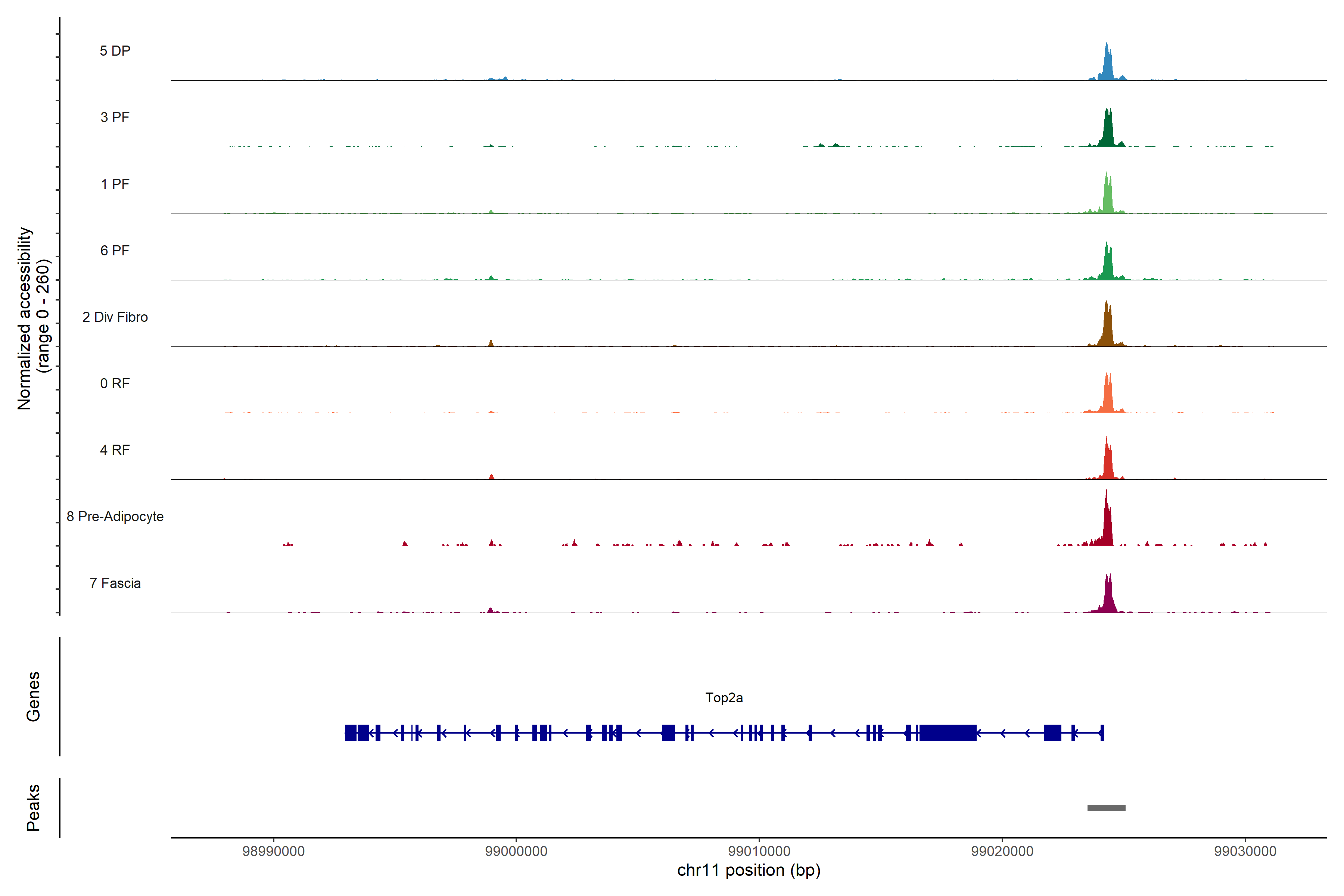The image size is (1344, 896).
Task: Click the 3 PF track label
Action: point(115,117)
